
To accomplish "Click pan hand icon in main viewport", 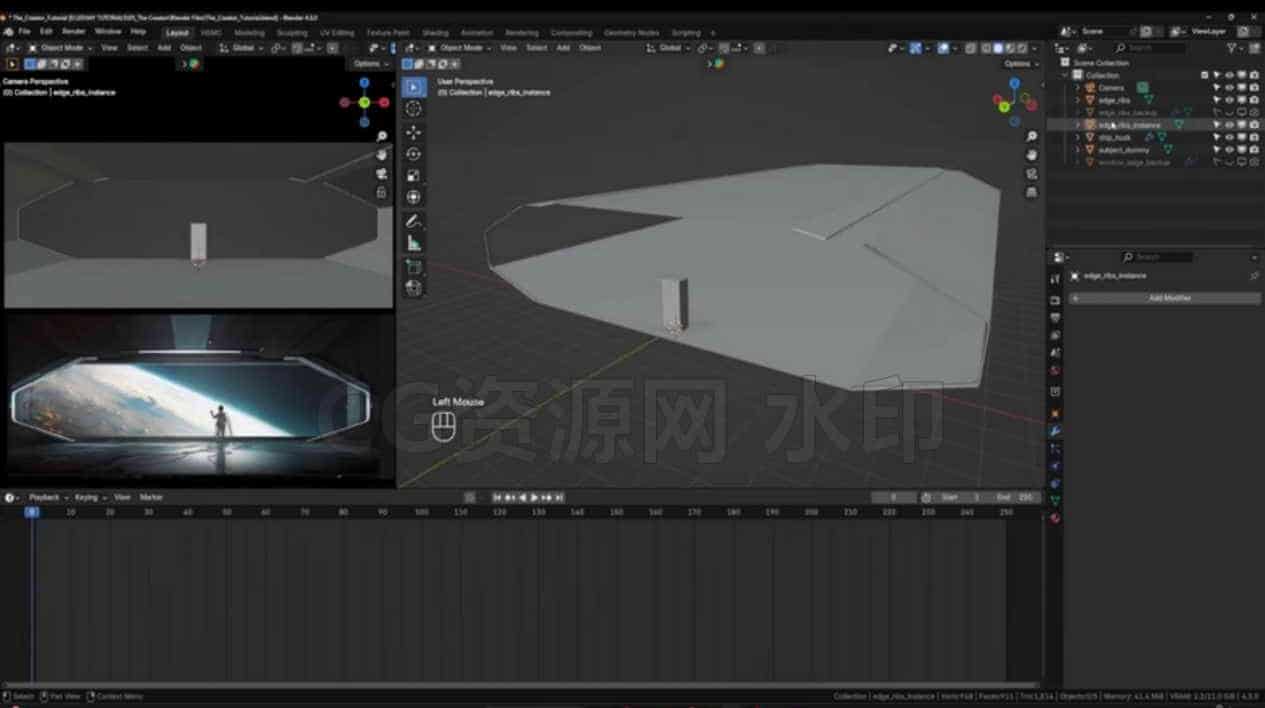I will click(1032, 155).
